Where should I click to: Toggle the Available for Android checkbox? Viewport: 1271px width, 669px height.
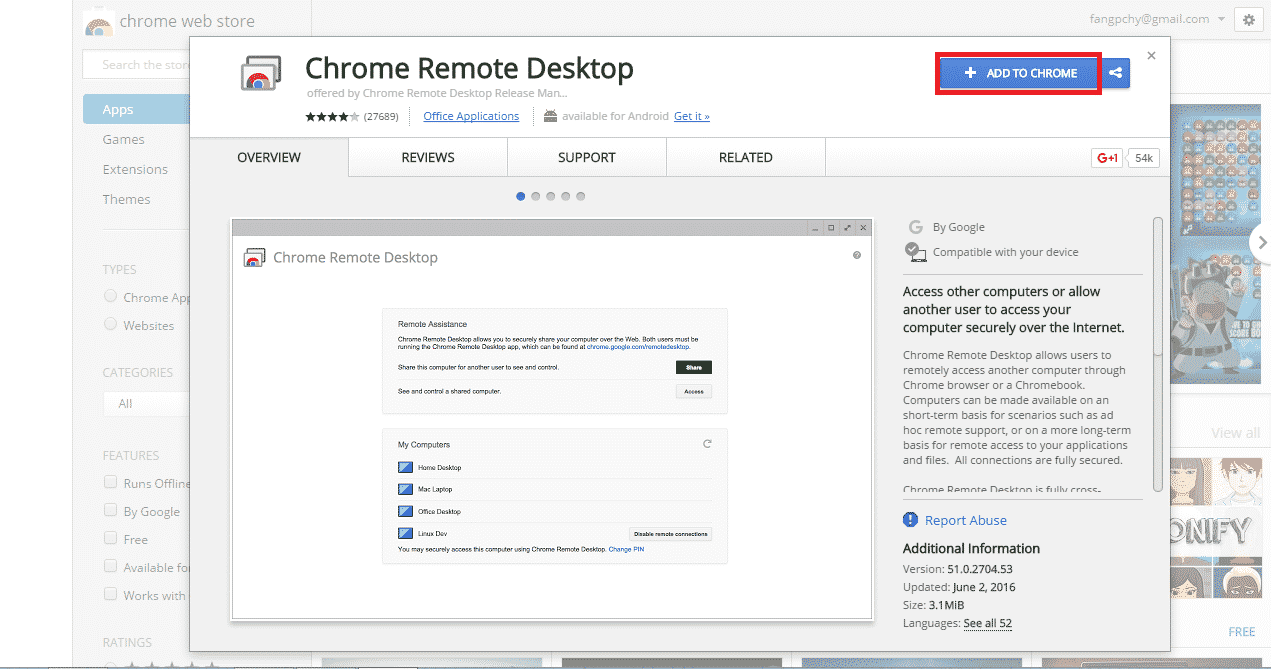click(110, 566)
